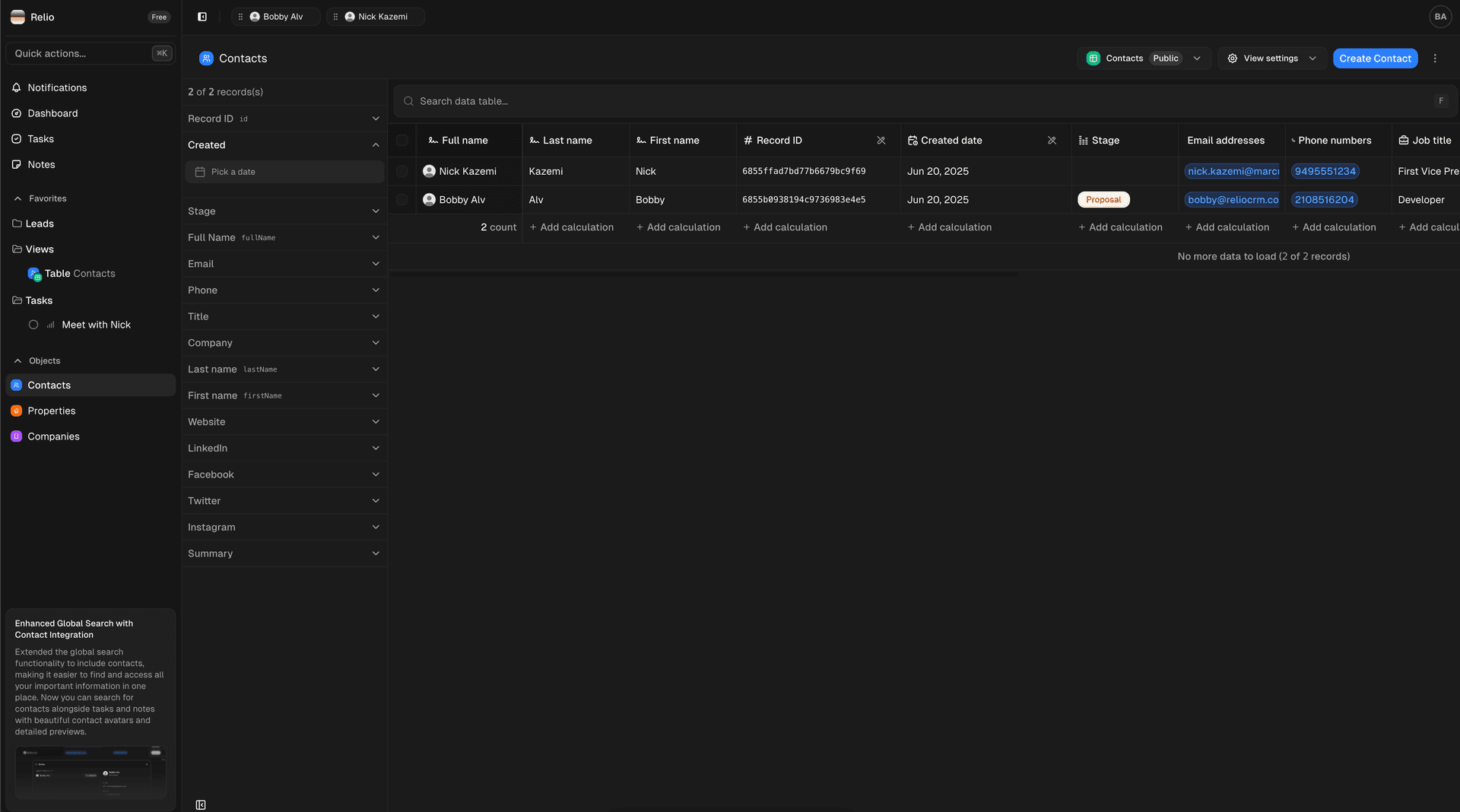The height and width of the screenshot is (812, 1460).
Task: Open the Dashboard page
Action: pyautogui.click(x=52, y=113)
